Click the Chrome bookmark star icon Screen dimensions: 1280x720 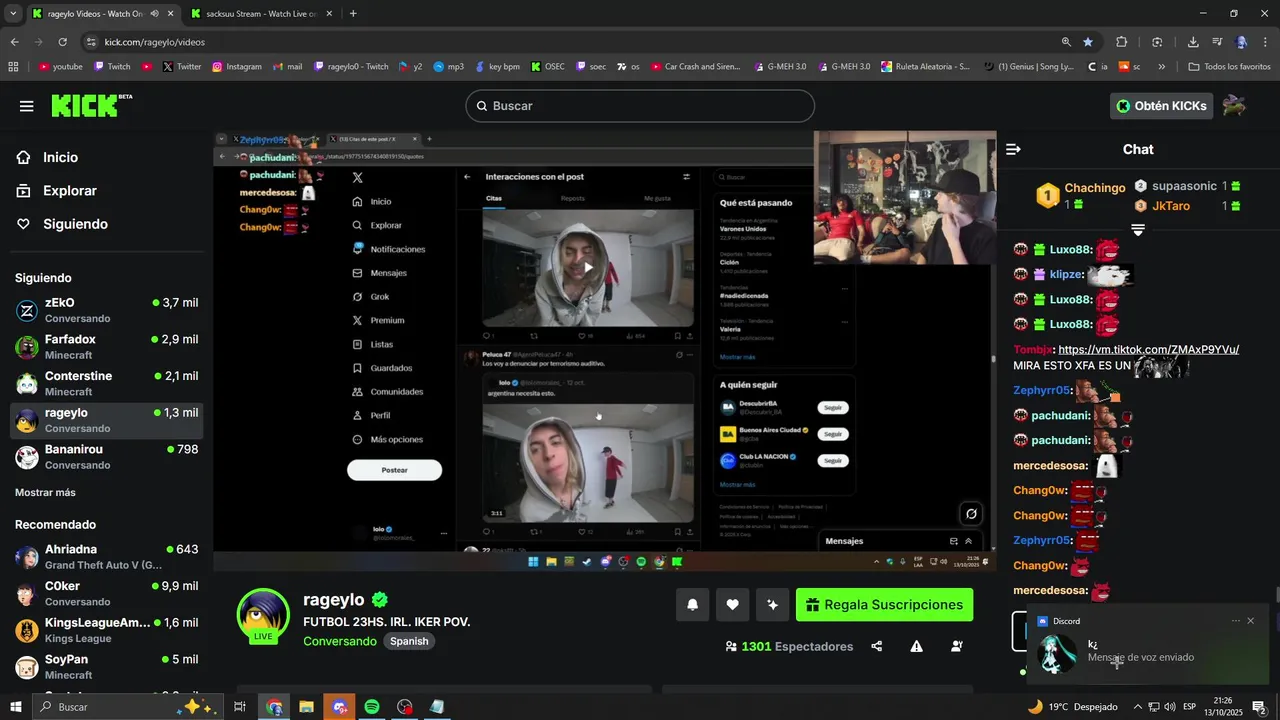pos(1088,42)
